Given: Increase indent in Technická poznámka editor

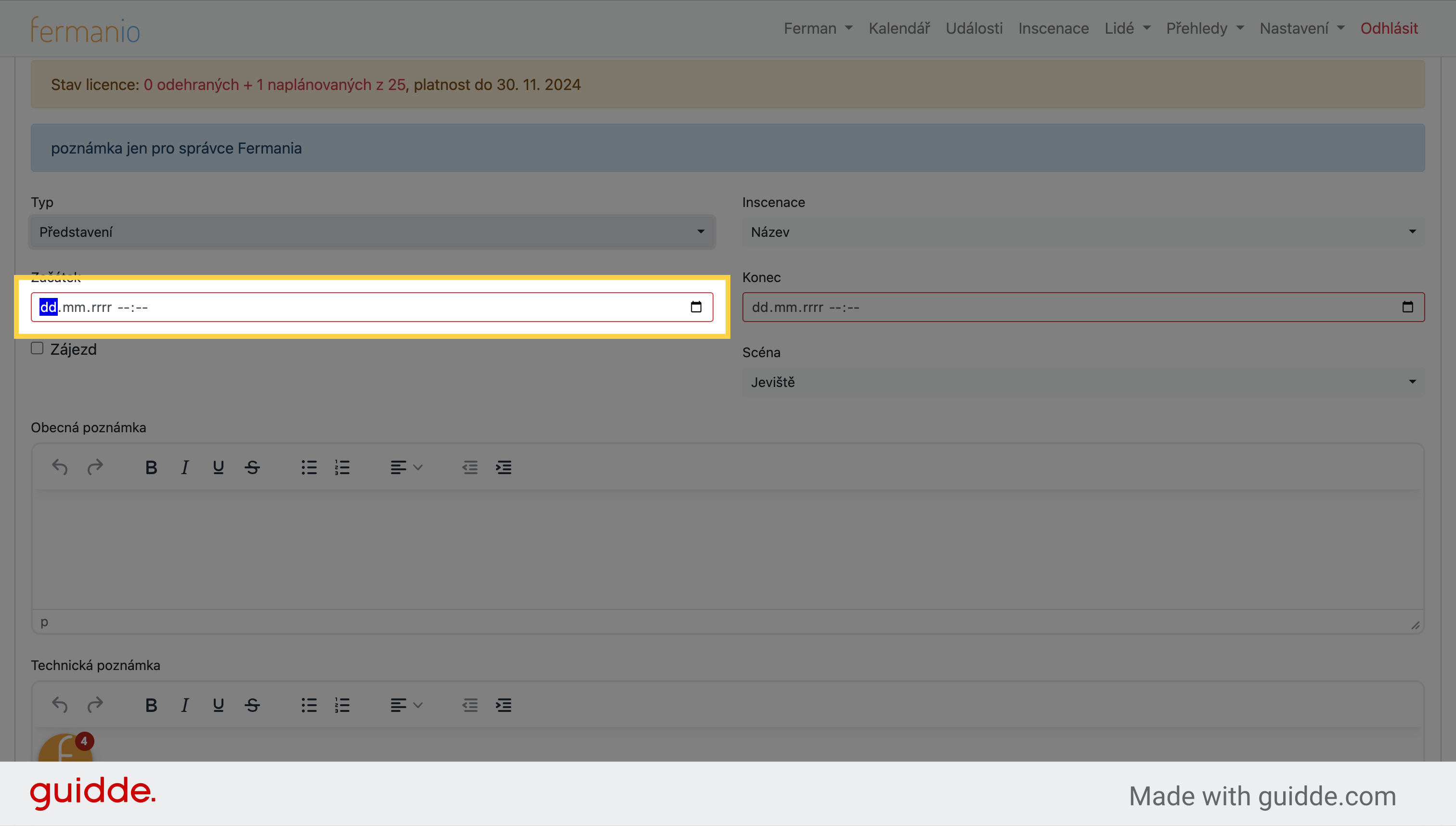Looking at the screenshot, I should coord(504,705).
